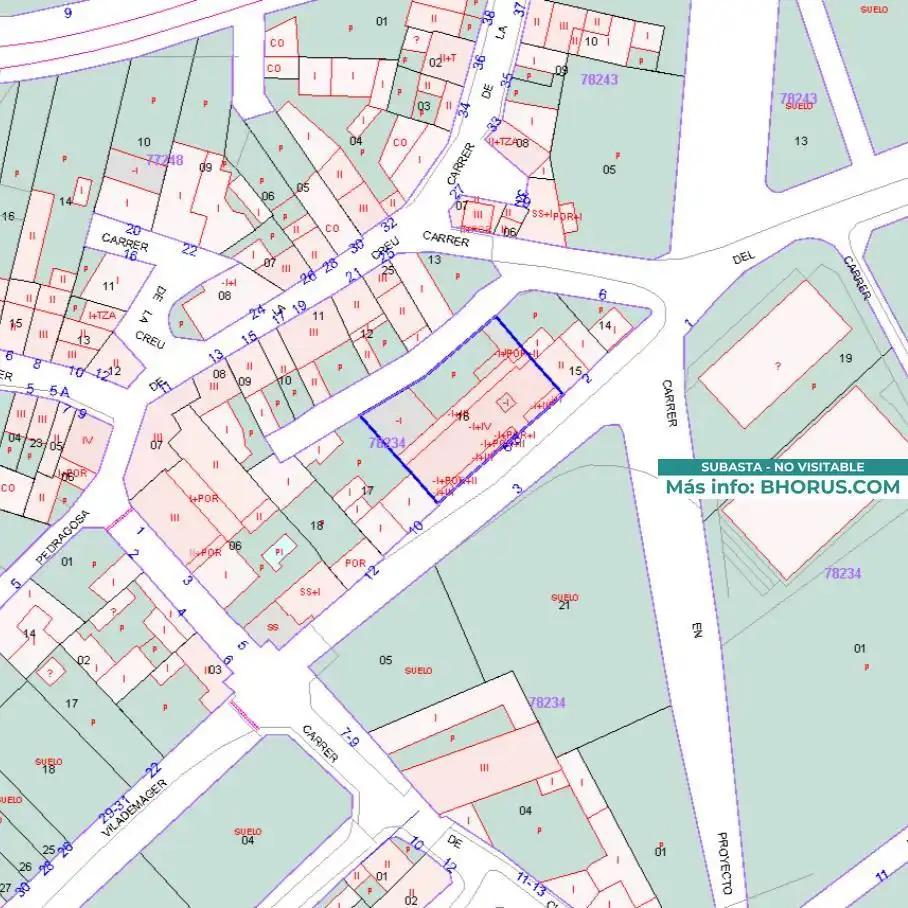This screenshot has width=908, height=908.
Task: Click the '-I+IV' building label
Action: coord(480,426)
